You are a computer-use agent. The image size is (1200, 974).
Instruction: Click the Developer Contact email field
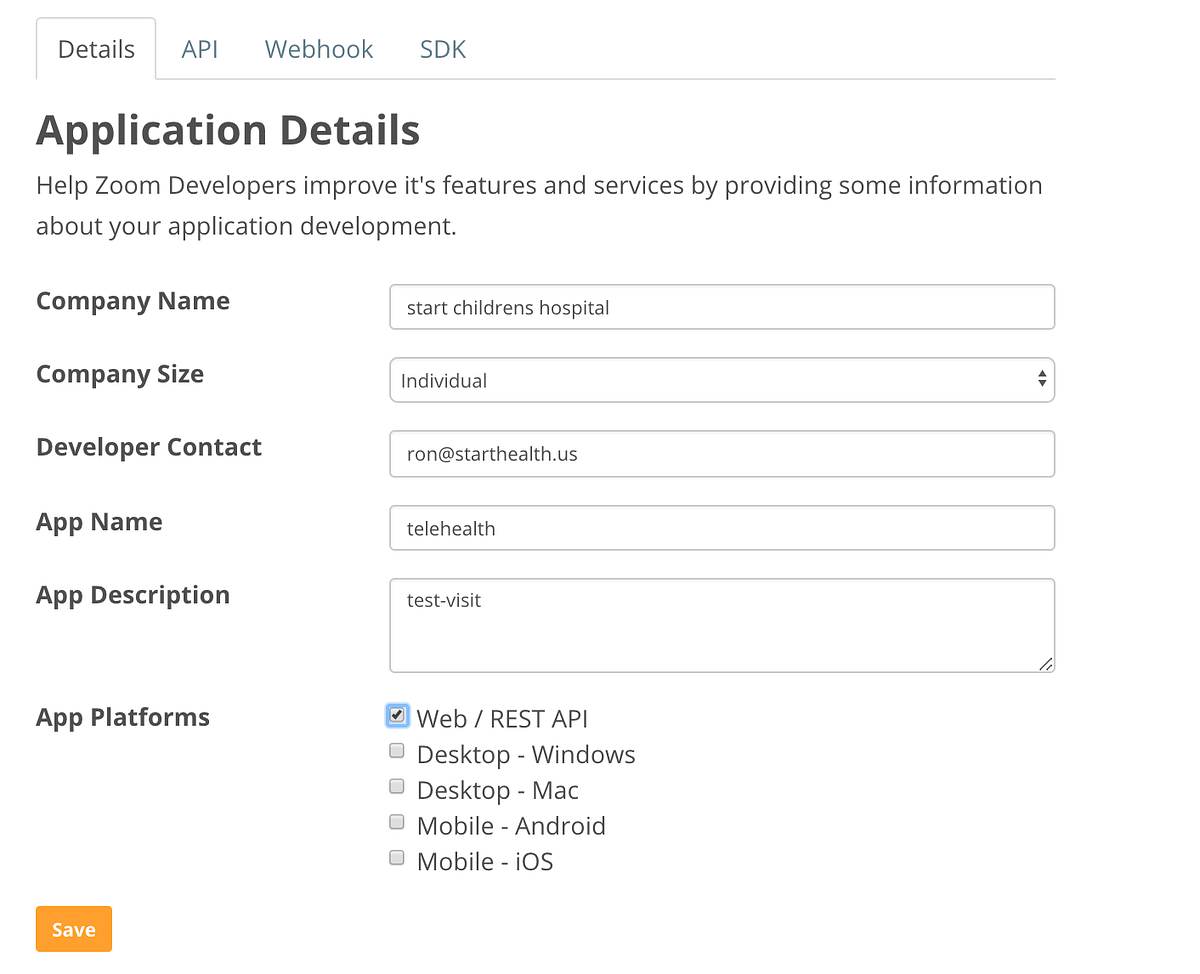(x=721, y=454)
